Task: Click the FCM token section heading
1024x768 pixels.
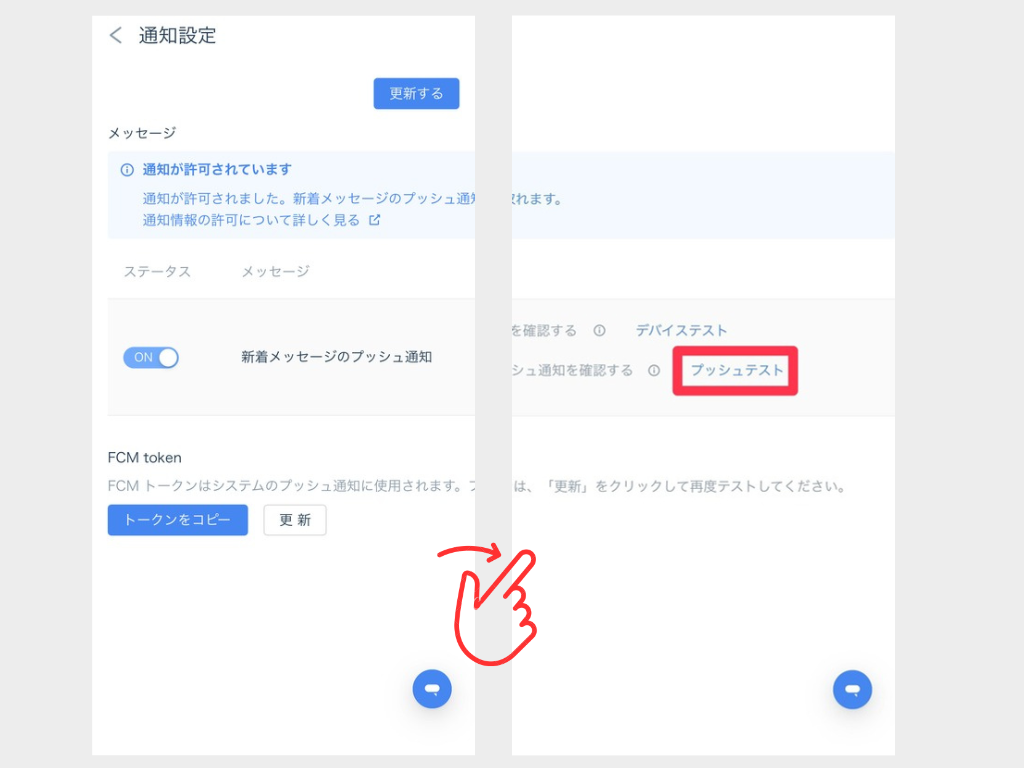Action: (x=145, y=458)
